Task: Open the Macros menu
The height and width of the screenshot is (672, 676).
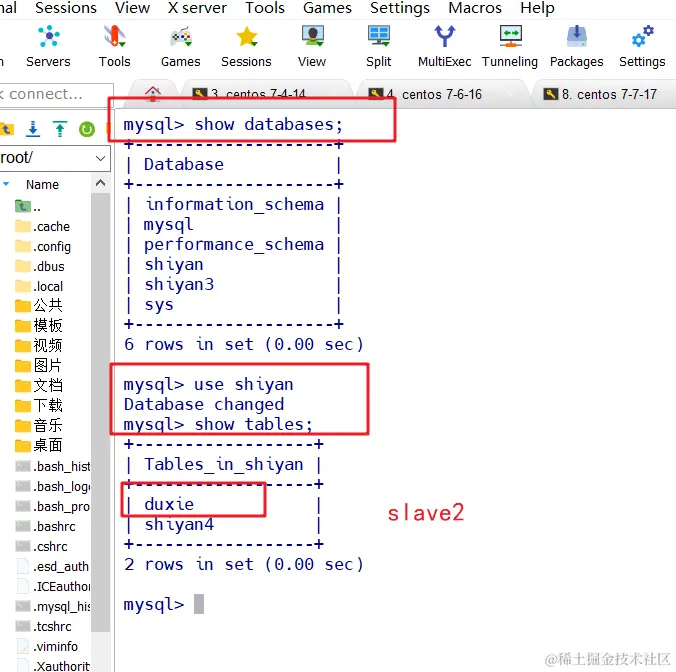Action: point(475,8)
